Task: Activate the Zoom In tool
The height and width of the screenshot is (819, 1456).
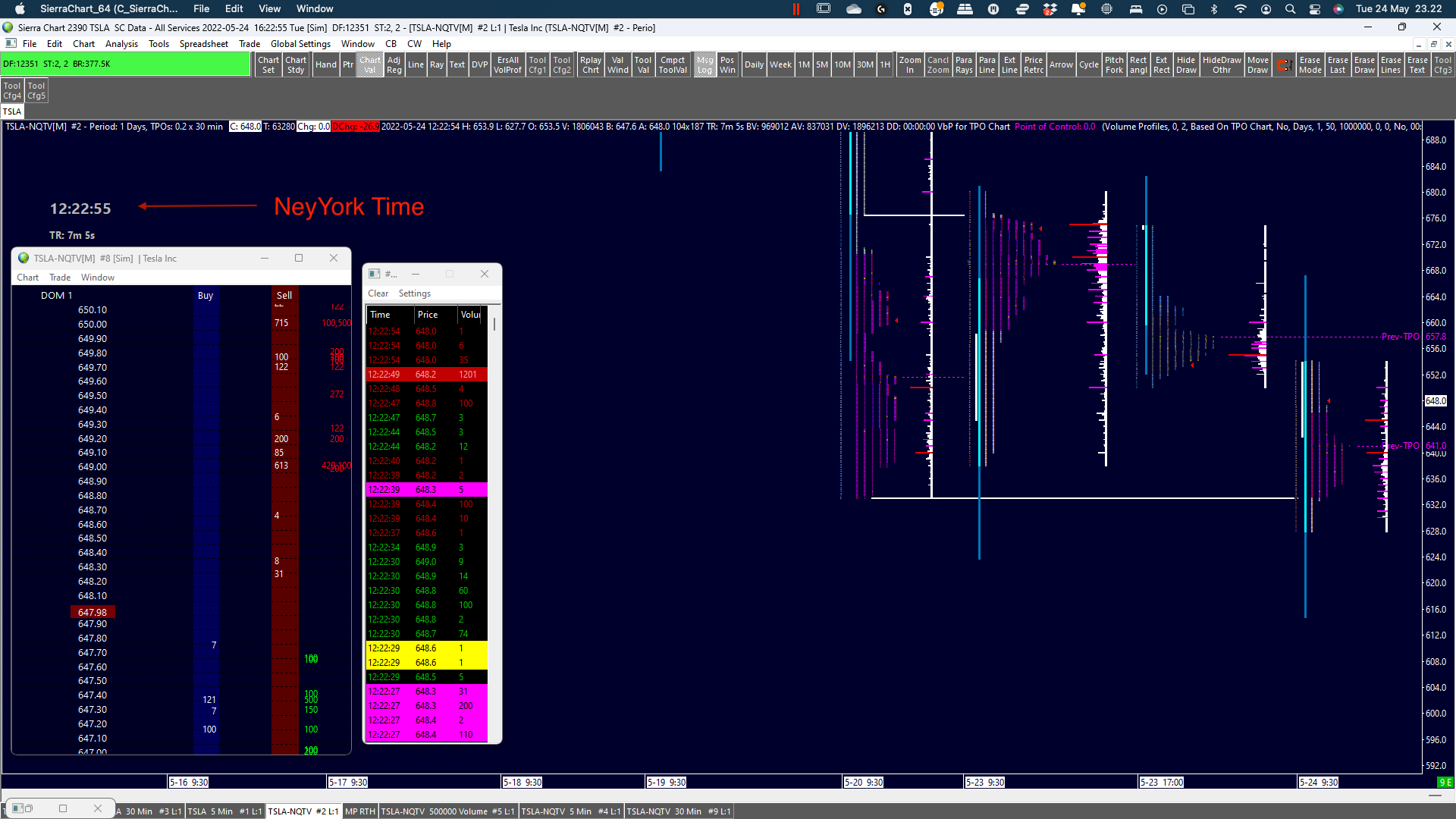Action: pyautogui.click(x=909, y=64)
